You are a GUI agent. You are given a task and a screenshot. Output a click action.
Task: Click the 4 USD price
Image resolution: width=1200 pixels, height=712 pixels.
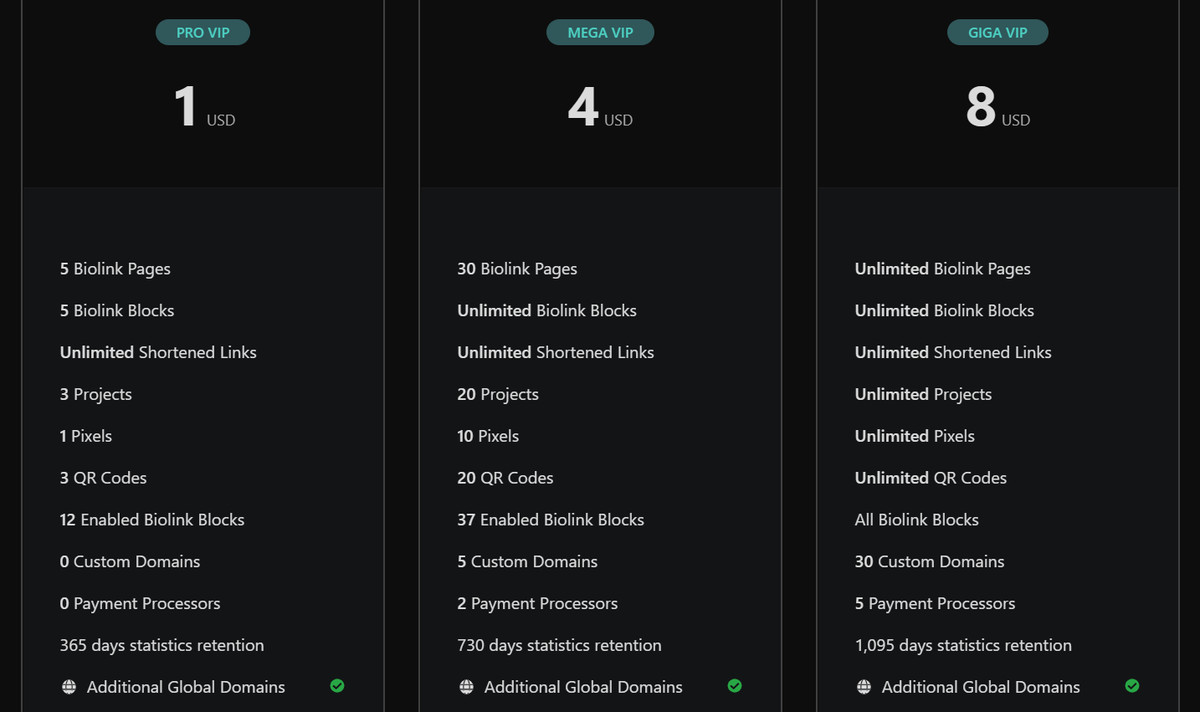point(600,108)
